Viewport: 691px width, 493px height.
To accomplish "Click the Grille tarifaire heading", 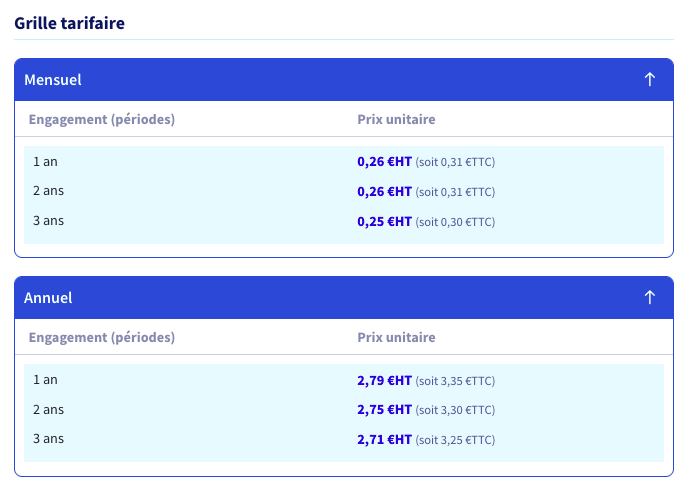I will 70,23.
